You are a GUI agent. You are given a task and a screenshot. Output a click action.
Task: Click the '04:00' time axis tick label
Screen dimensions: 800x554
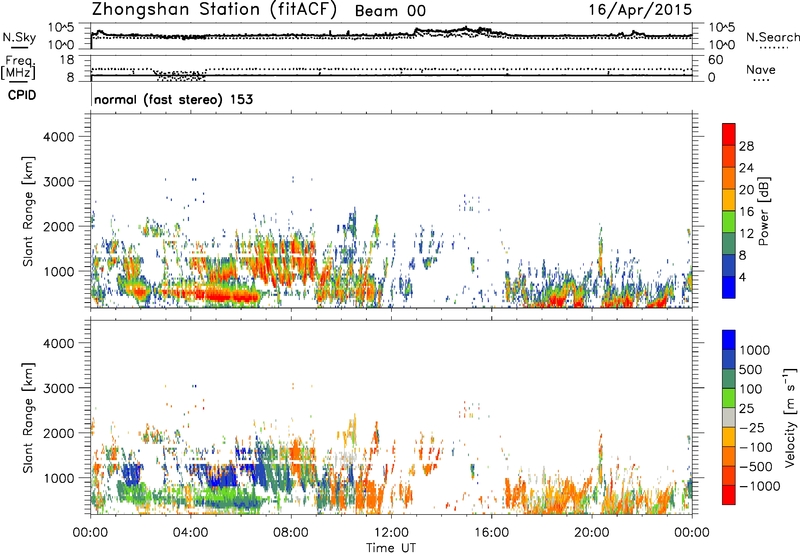191,533
